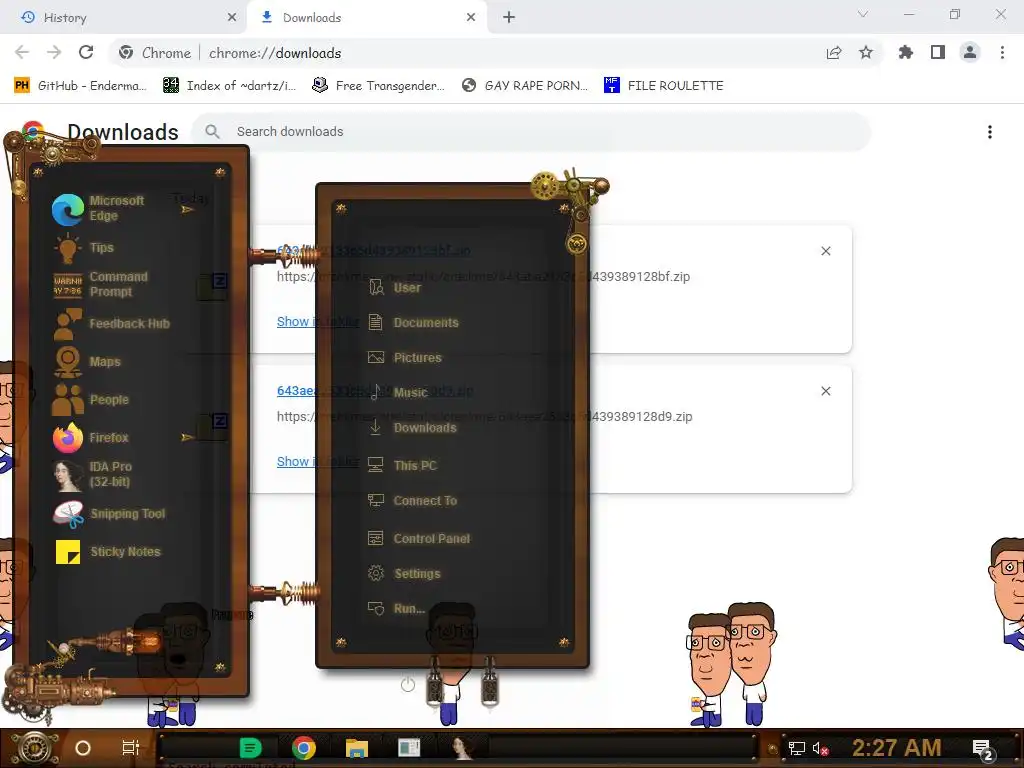Screen dimensions: 1024x768
Task: Open Control Panel from start menu
Action: [419, 538]
